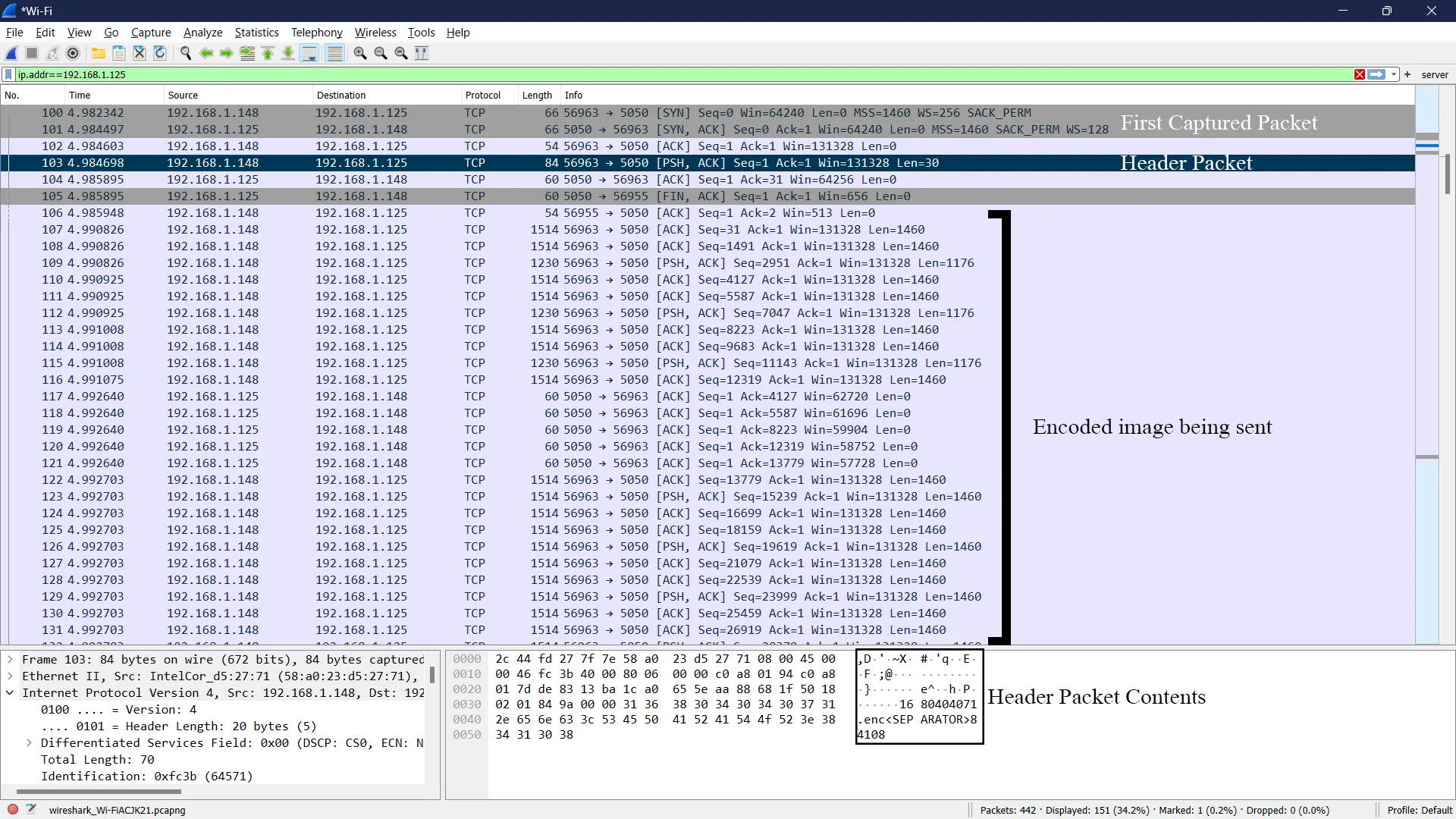Select packet number 109 in the list
This screenshot has width=1456, height=819.
pyautogui.click(x=707, y=263)
